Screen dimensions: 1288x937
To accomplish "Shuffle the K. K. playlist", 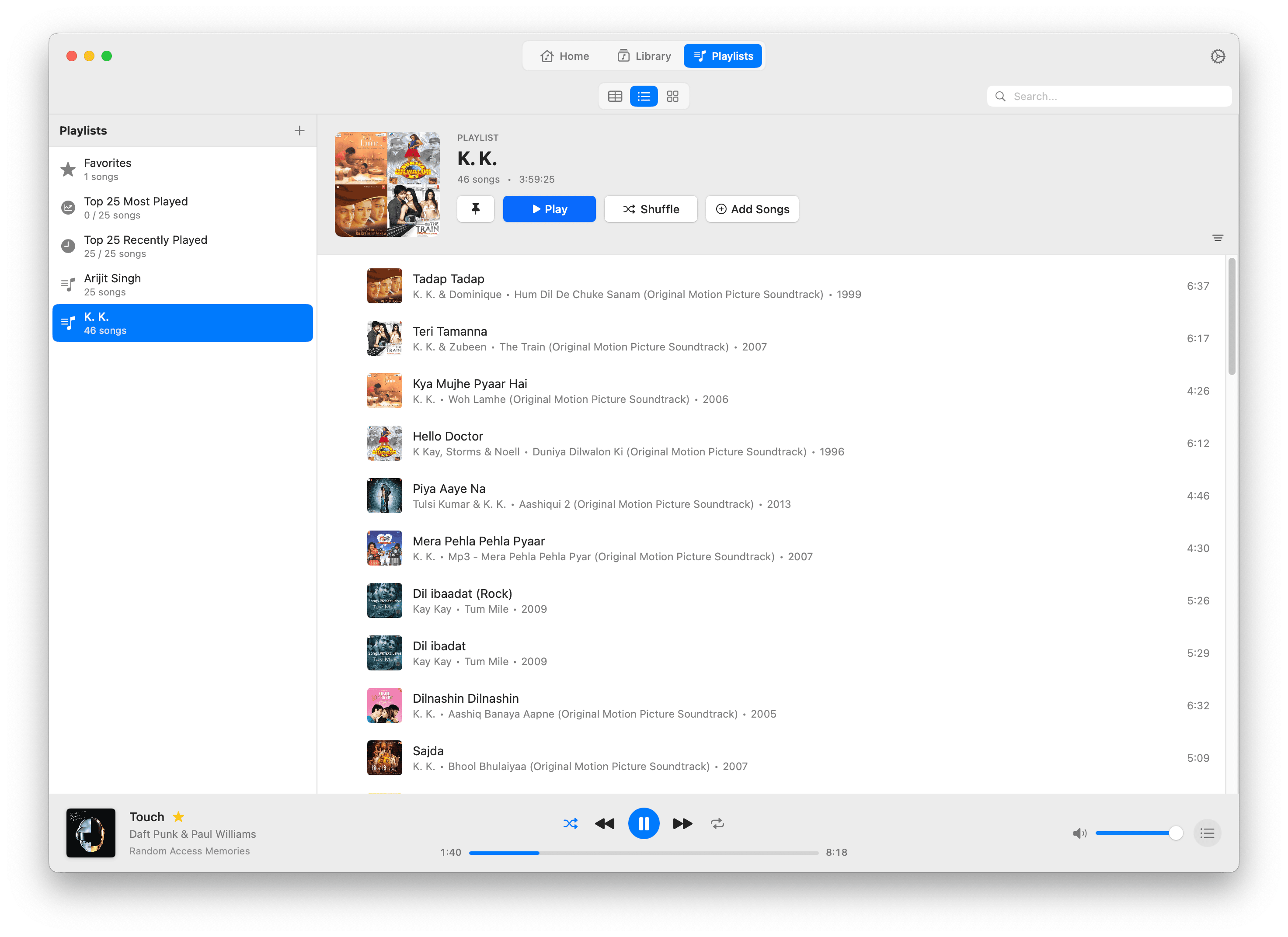I will (x=651, y=209).
